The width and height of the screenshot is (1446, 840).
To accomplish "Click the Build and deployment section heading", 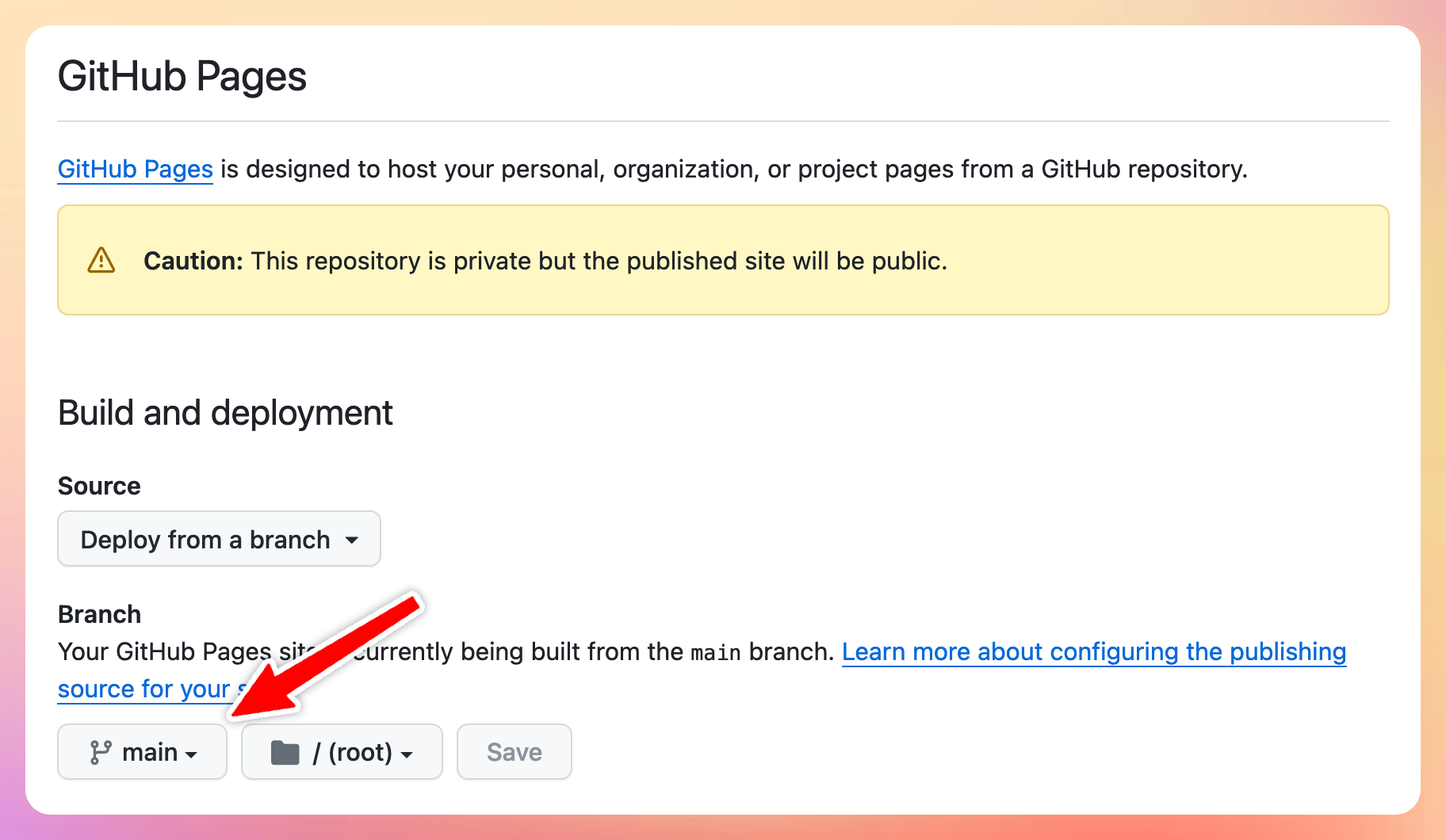I will coord(224,412).
